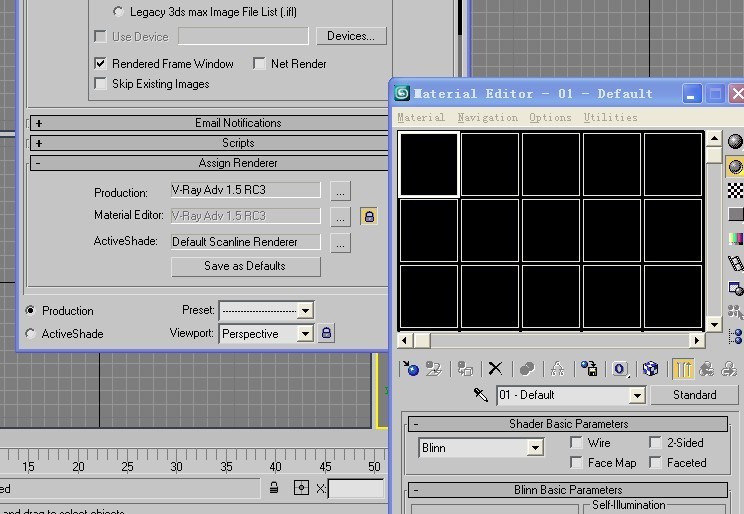
Task: Click the Get Material icon
Action: 410,369
